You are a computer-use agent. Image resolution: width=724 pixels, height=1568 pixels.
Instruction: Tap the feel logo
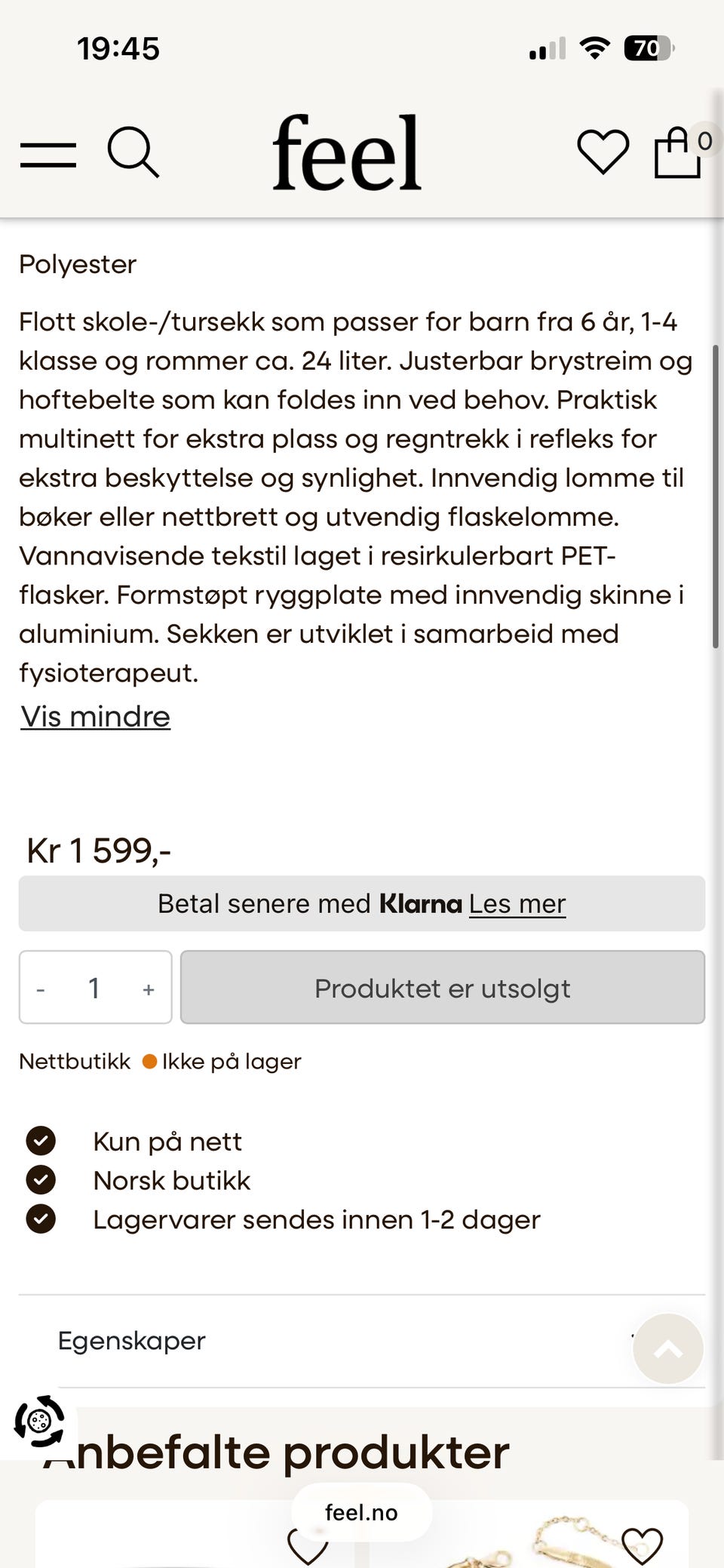(x=346, y=152)
